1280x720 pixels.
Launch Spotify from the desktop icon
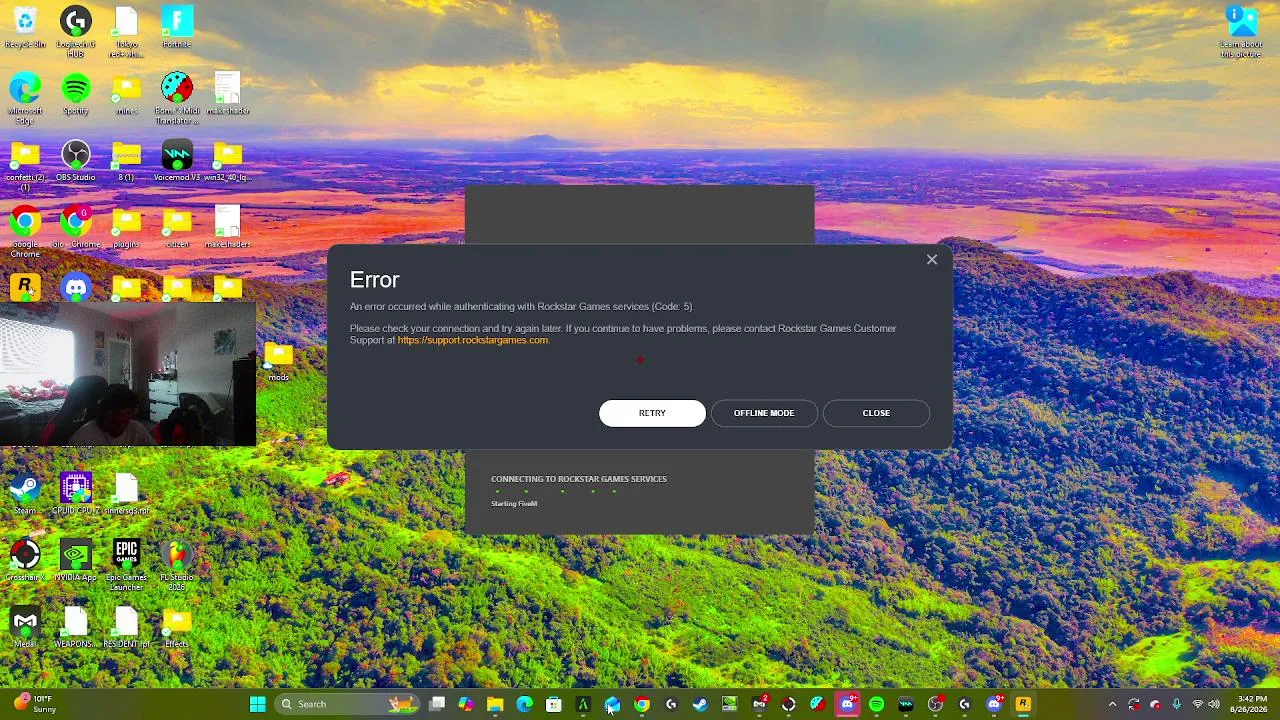(x=76, y=94)
